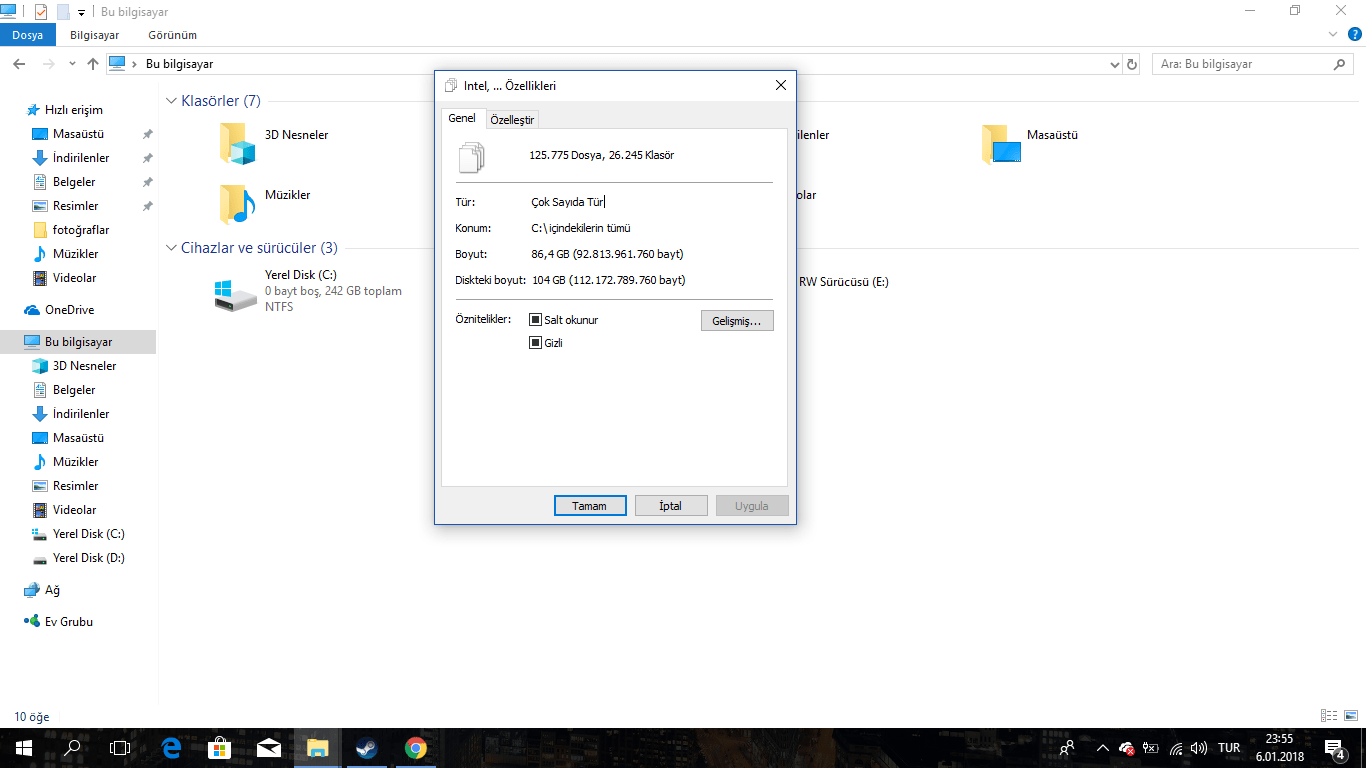Click the Gelişmiş... button
1366x768 pixels.
737,321
